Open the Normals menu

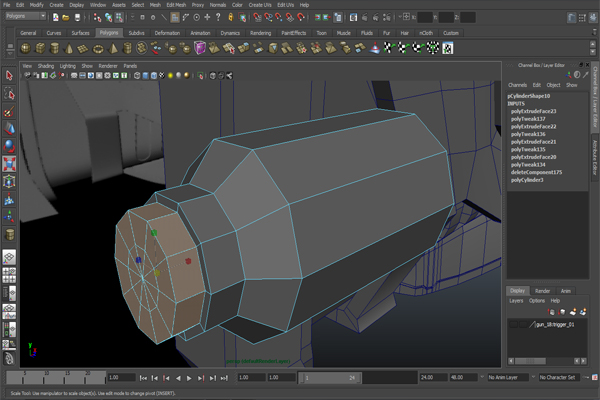[x=218, y=5]
